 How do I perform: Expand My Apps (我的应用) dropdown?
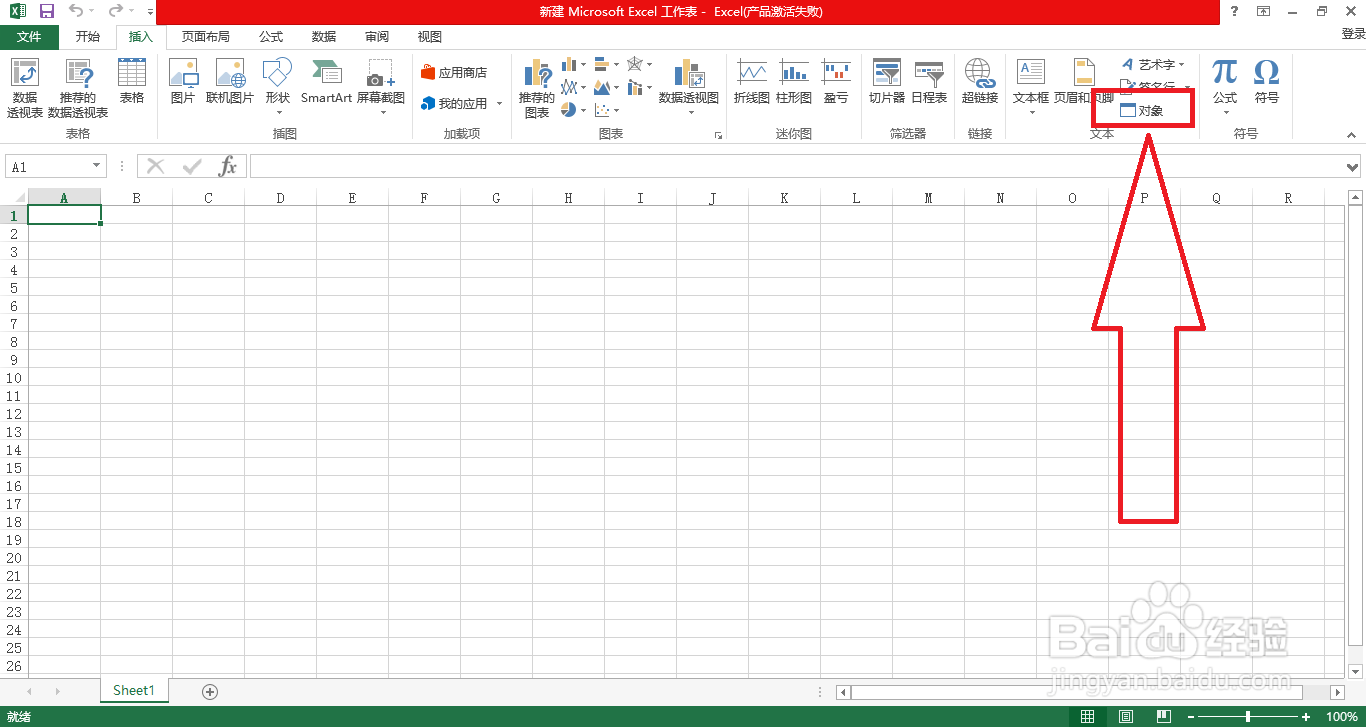point(499,104)
